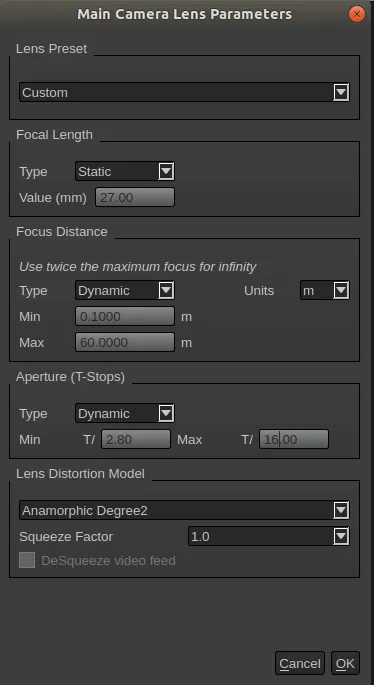Click the infinity focus hint text
This screenshot has width=374, height=685.
tap(138, 266)
